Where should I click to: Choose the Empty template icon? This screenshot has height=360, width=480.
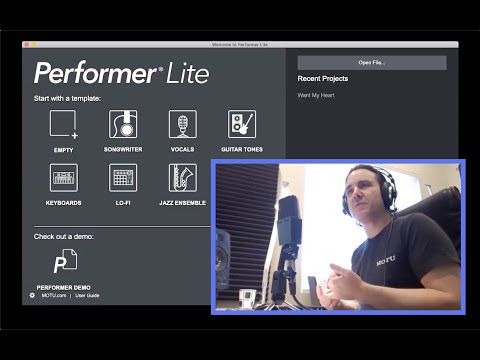coord(63,124)
